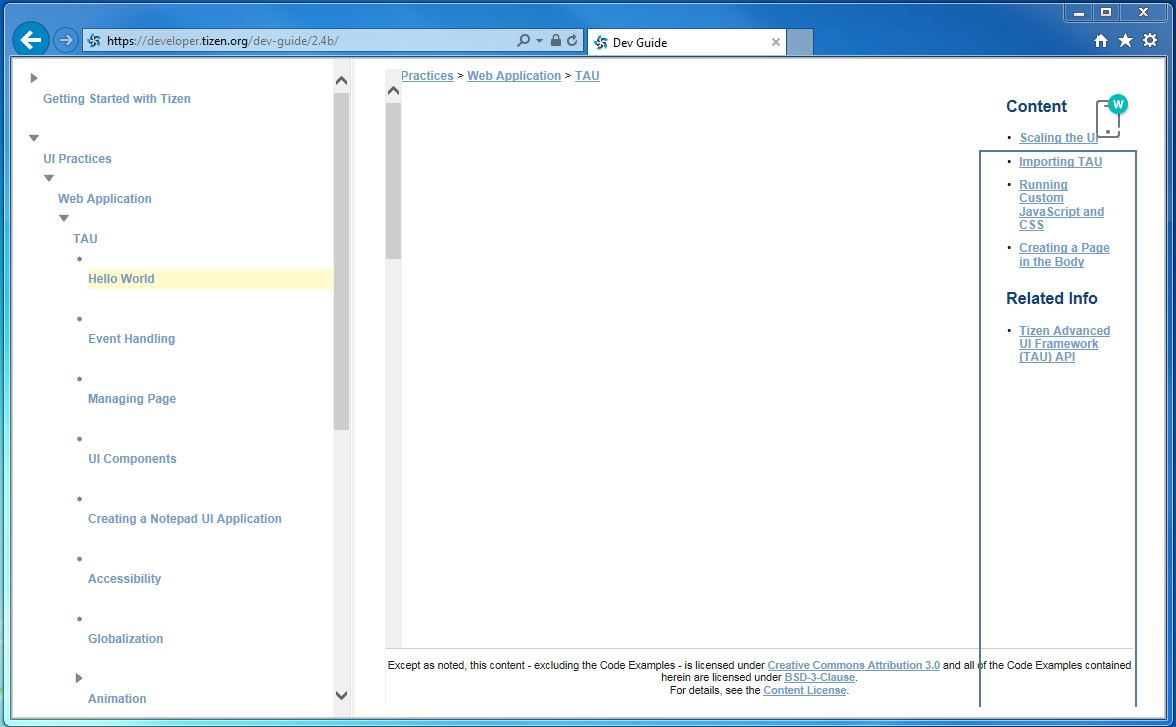Open favorites star icon

(x=1125, y=41)
